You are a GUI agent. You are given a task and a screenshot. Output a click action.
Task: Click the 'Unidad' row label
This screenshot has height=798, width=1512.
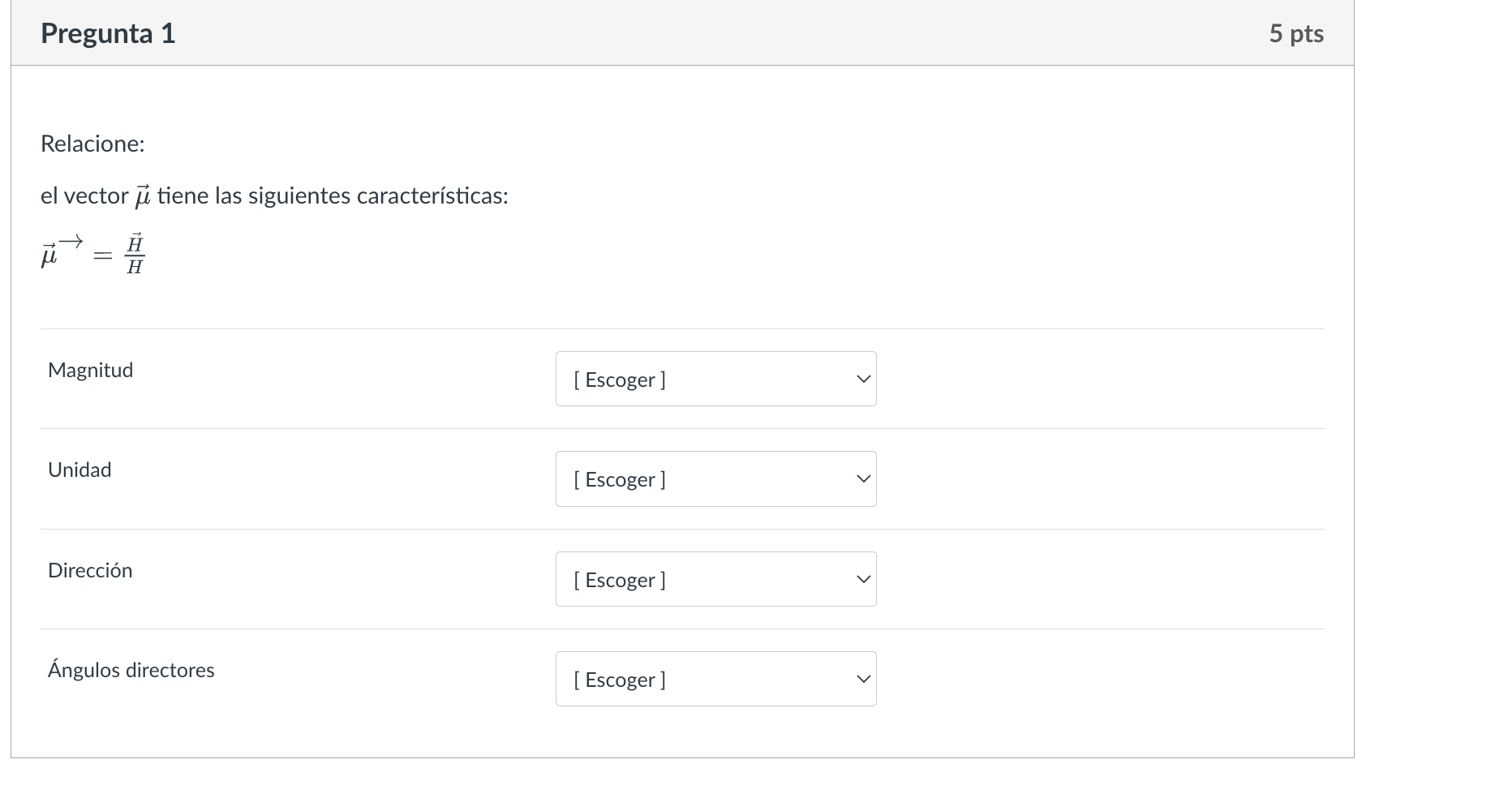point(79,470)
